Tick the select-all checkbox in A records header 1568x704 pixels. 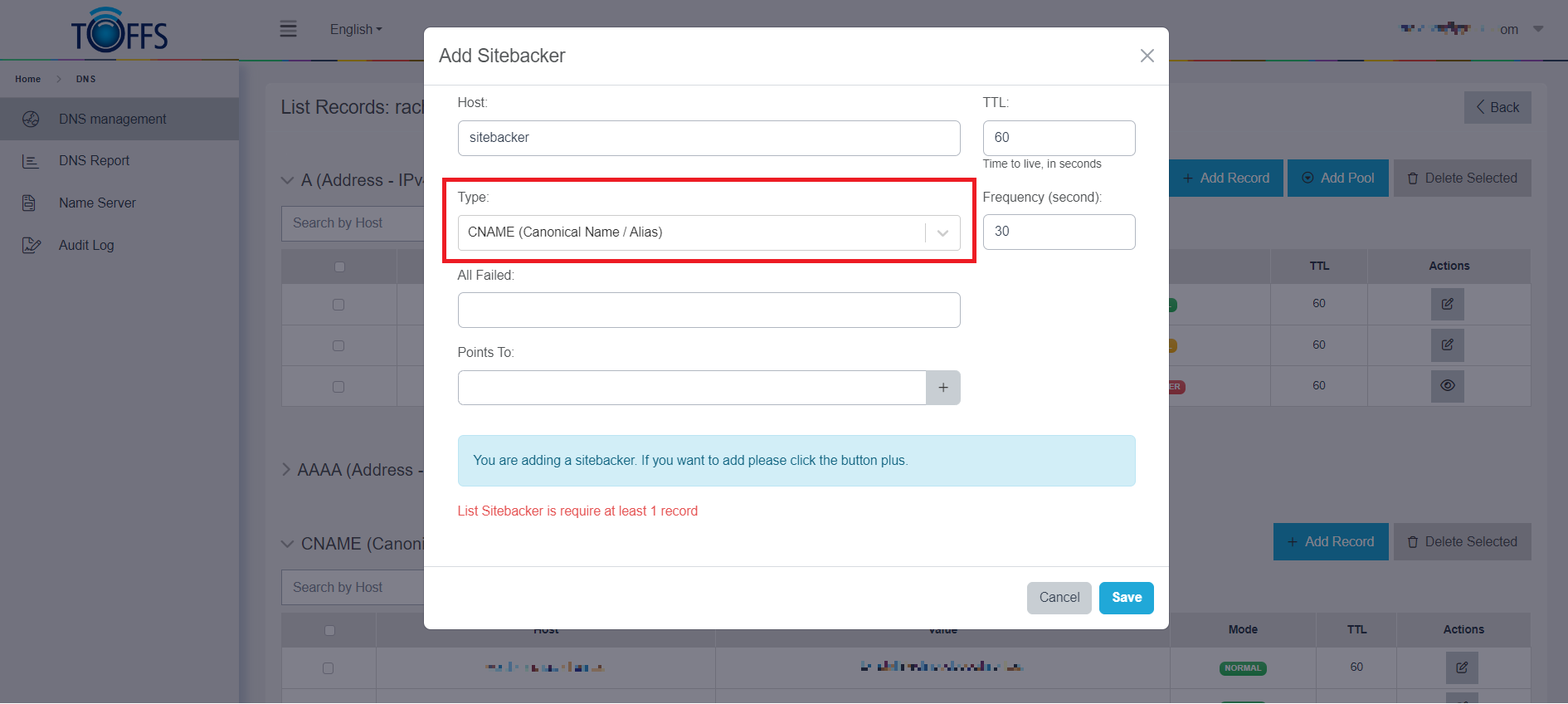pos(338,267)
